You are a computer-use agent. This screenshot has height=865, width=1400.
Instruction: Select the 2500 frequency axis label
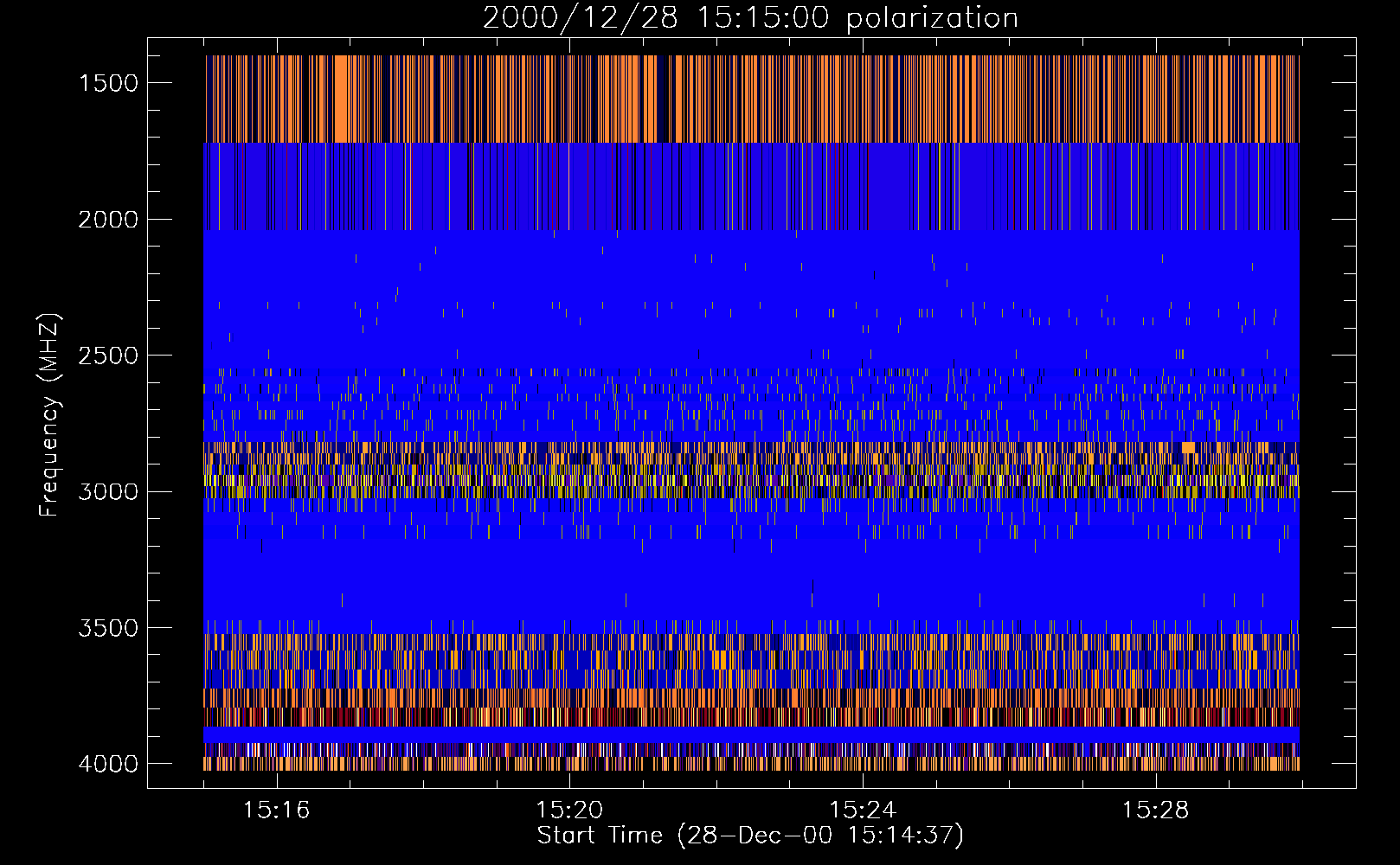(108, 356)
